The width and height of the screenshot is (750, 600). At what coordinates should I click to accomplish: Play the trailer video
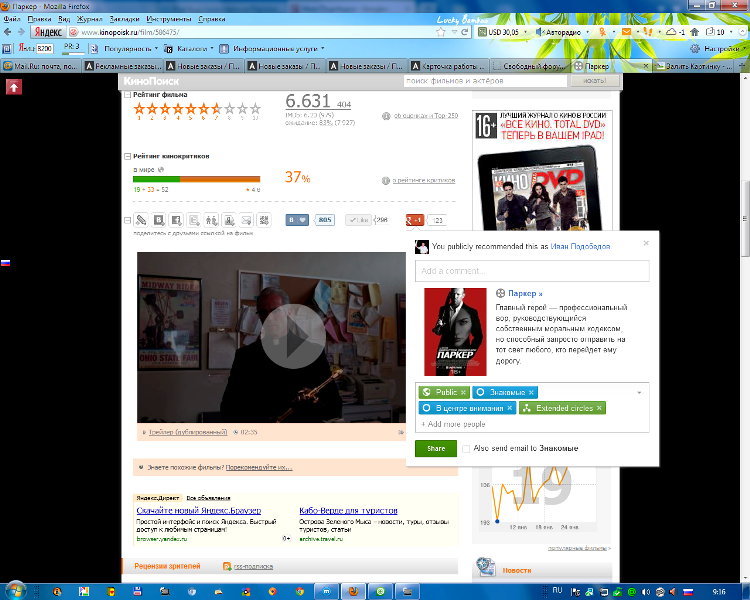(x=293, y=337)
